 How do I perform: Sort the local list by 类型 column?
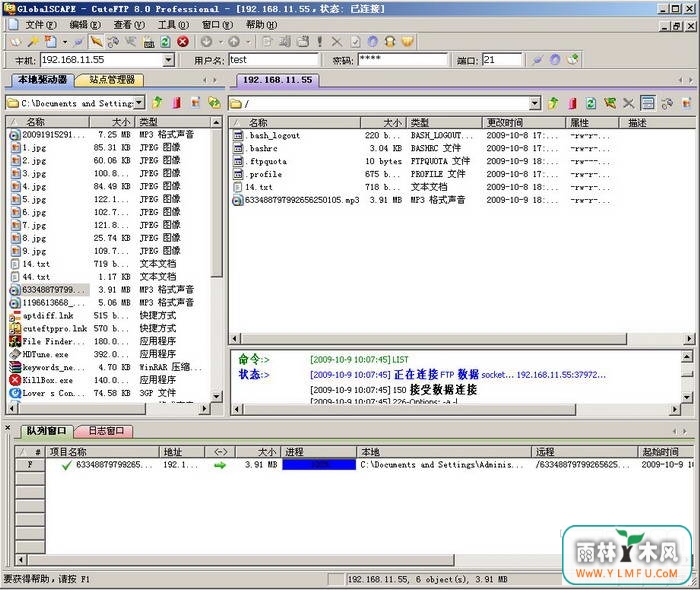(x=173, y=122)
